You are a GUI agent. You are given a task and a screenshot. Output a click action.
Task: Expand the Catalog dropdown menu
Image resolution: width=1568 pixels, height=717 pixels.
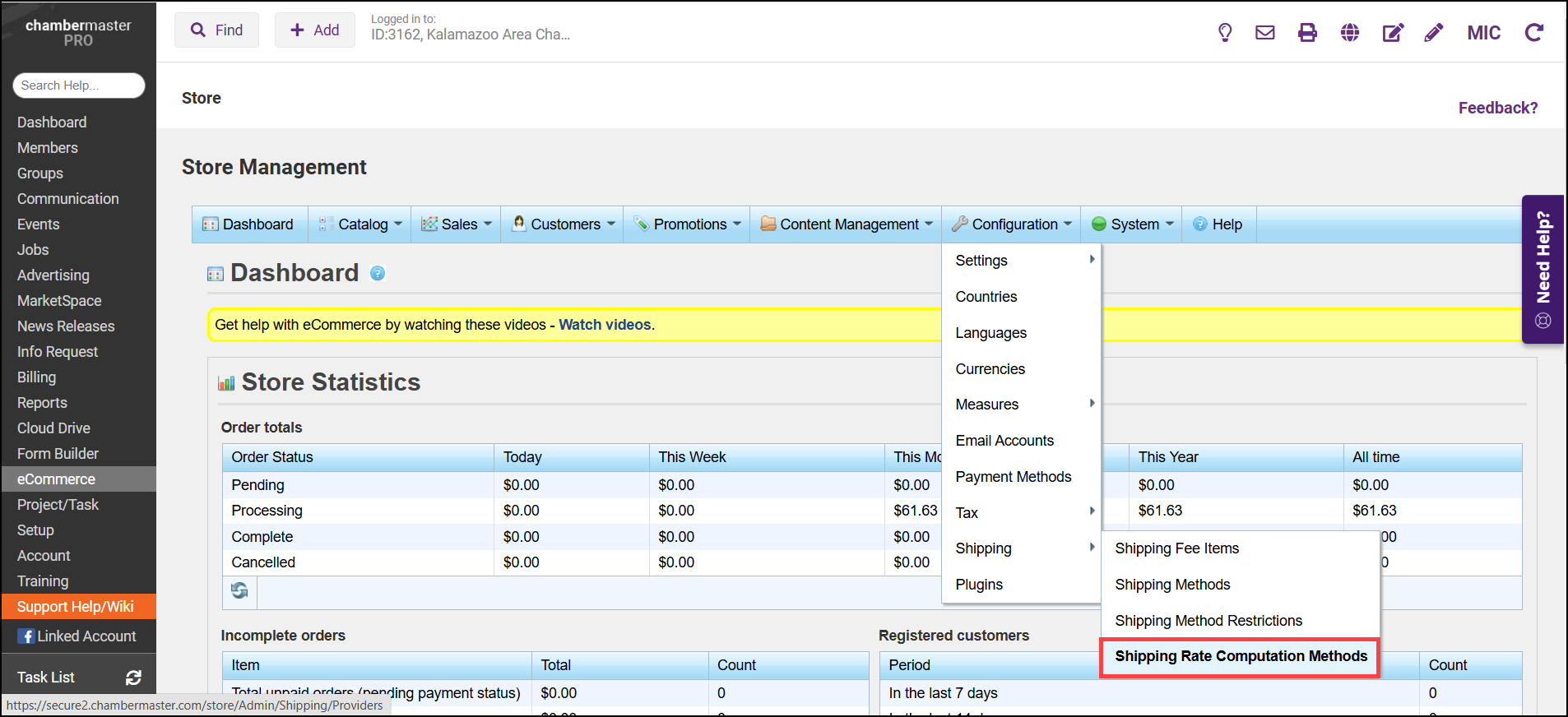362,224
